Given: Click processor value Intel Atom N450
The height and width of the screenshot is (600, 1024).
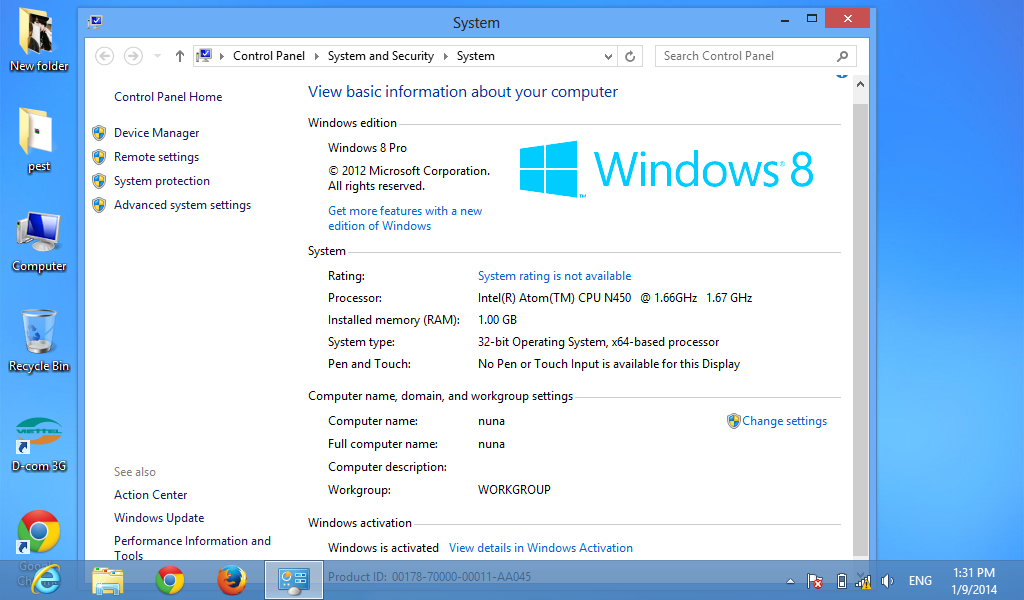Looking at the screenshot, I should pos(615,298).
